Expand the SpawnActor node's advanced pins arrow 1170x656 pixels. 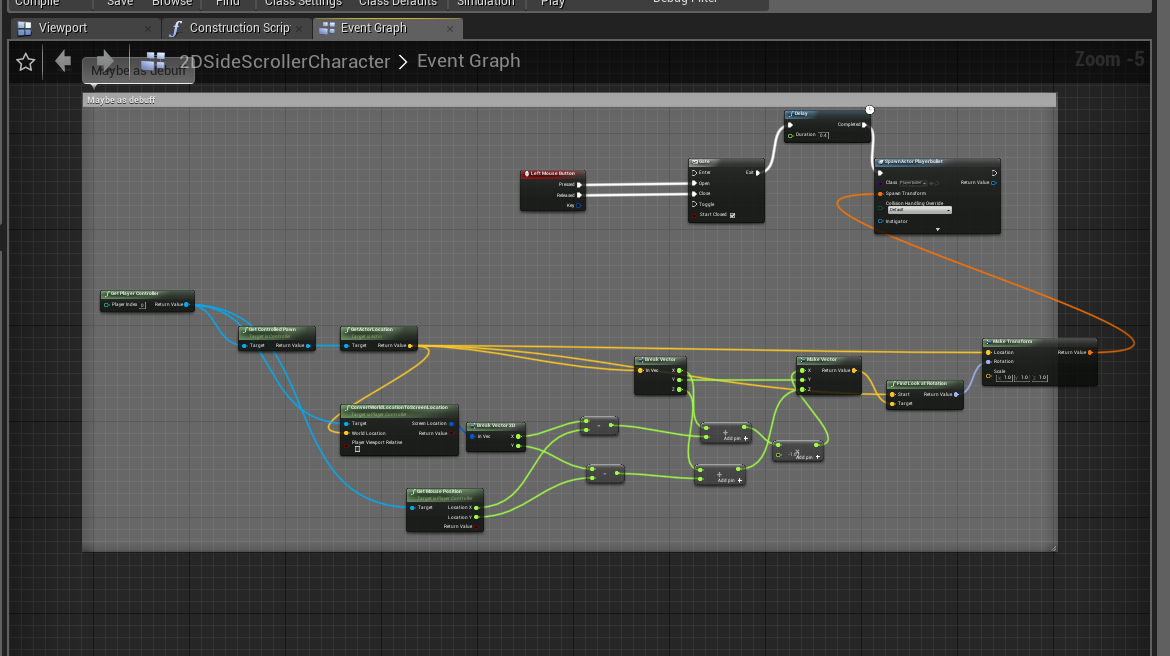point(937,229)
